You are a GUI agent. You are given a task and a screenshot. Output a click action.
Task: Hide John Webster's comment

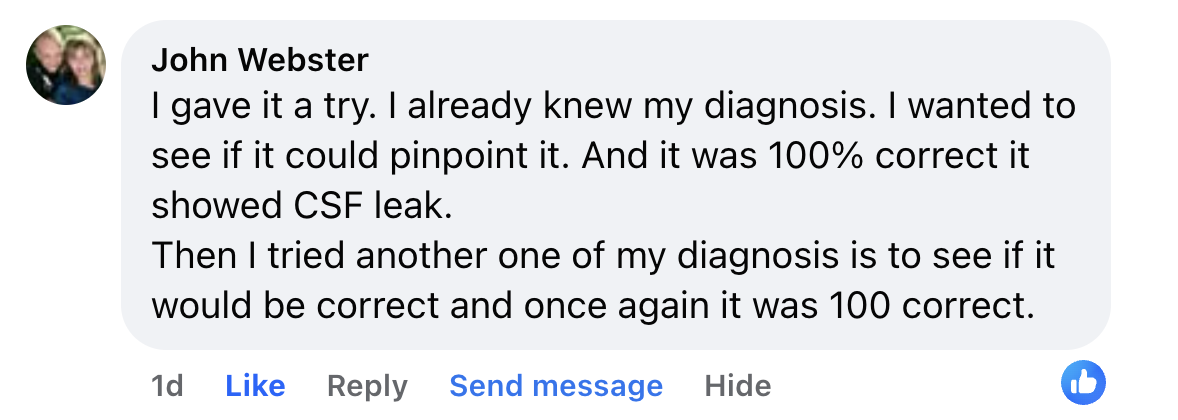(737, 386)
